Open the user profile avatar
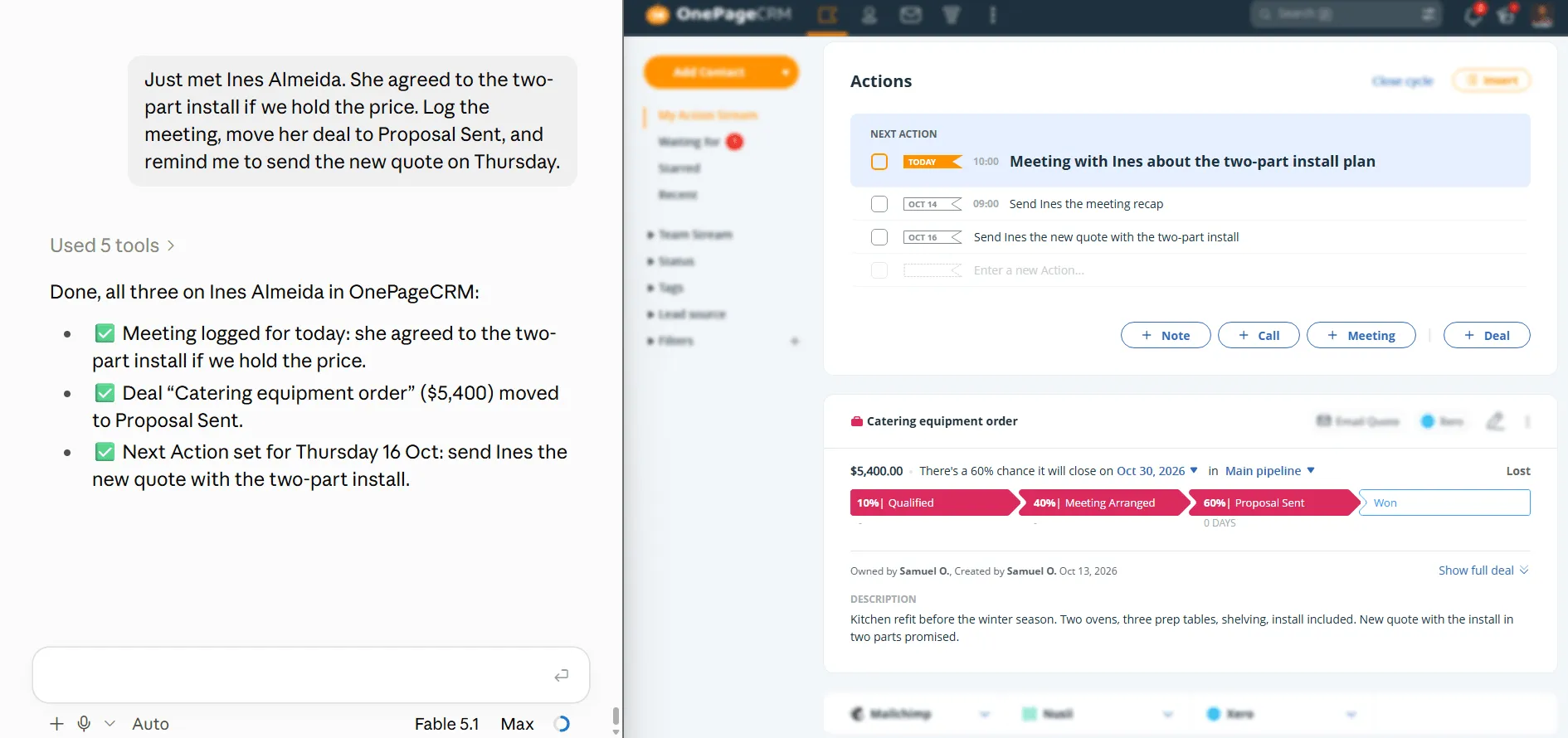 click(1542, 15)
